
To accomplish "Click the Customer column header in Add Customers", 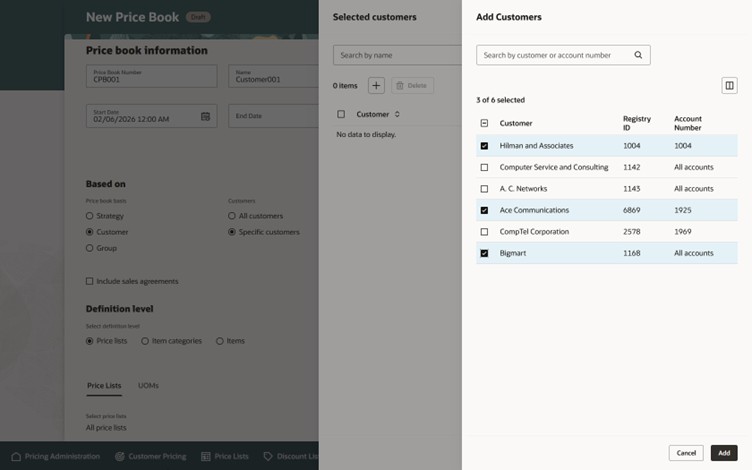I will (516, 123).
